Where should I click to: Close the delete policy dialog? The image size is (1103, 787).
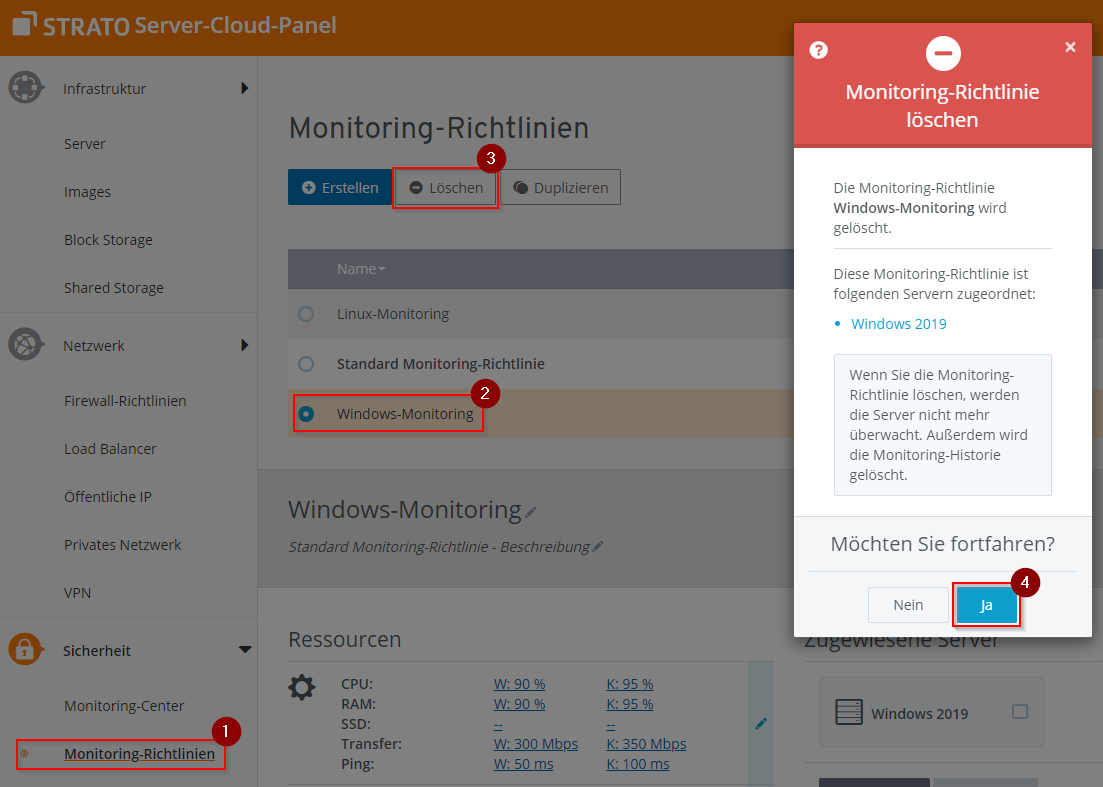tap(1070, 47)
